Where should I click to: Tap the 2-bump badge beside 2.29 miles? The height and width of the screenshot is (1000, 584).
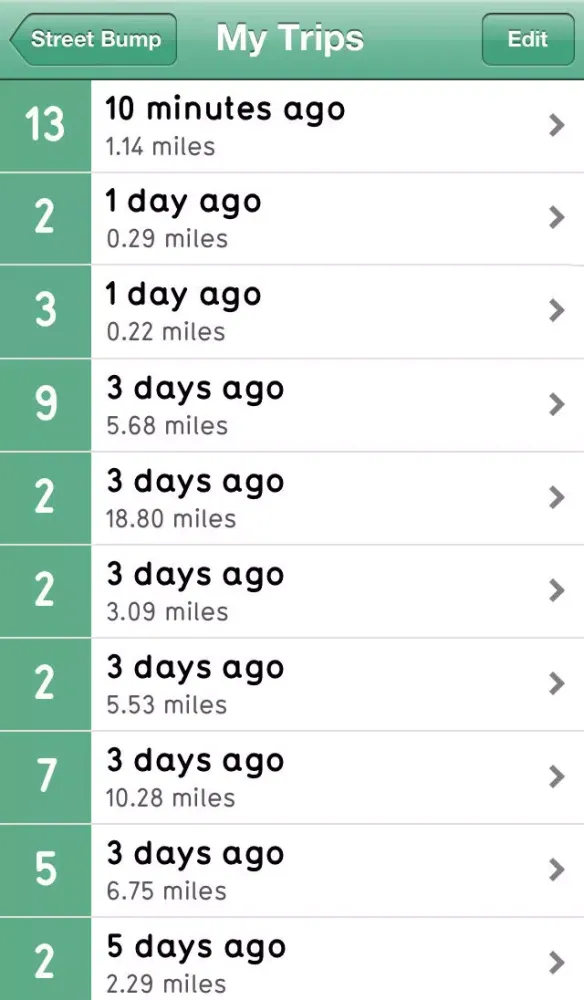(x=45, y=957)
